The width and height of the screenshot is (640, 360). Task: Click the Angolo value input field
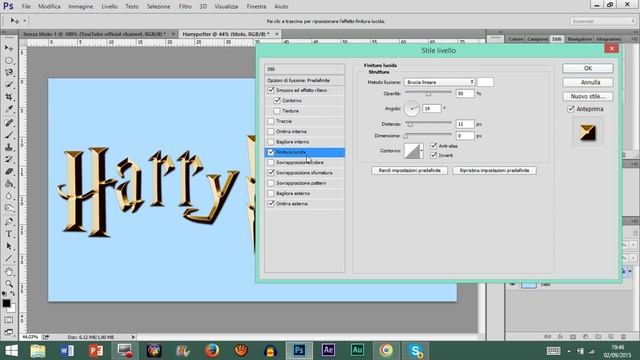[x=432, y=109]
